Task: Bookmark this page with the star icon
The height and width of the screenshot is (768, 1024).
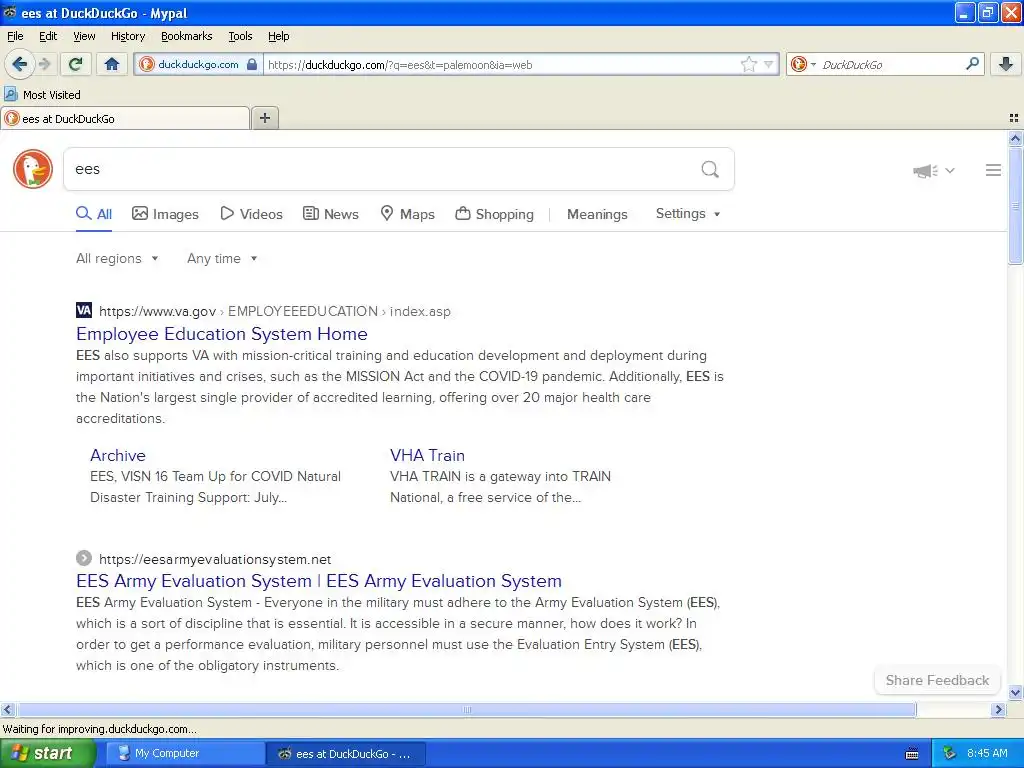Action: pyautogui.click(x=748, y=64)
